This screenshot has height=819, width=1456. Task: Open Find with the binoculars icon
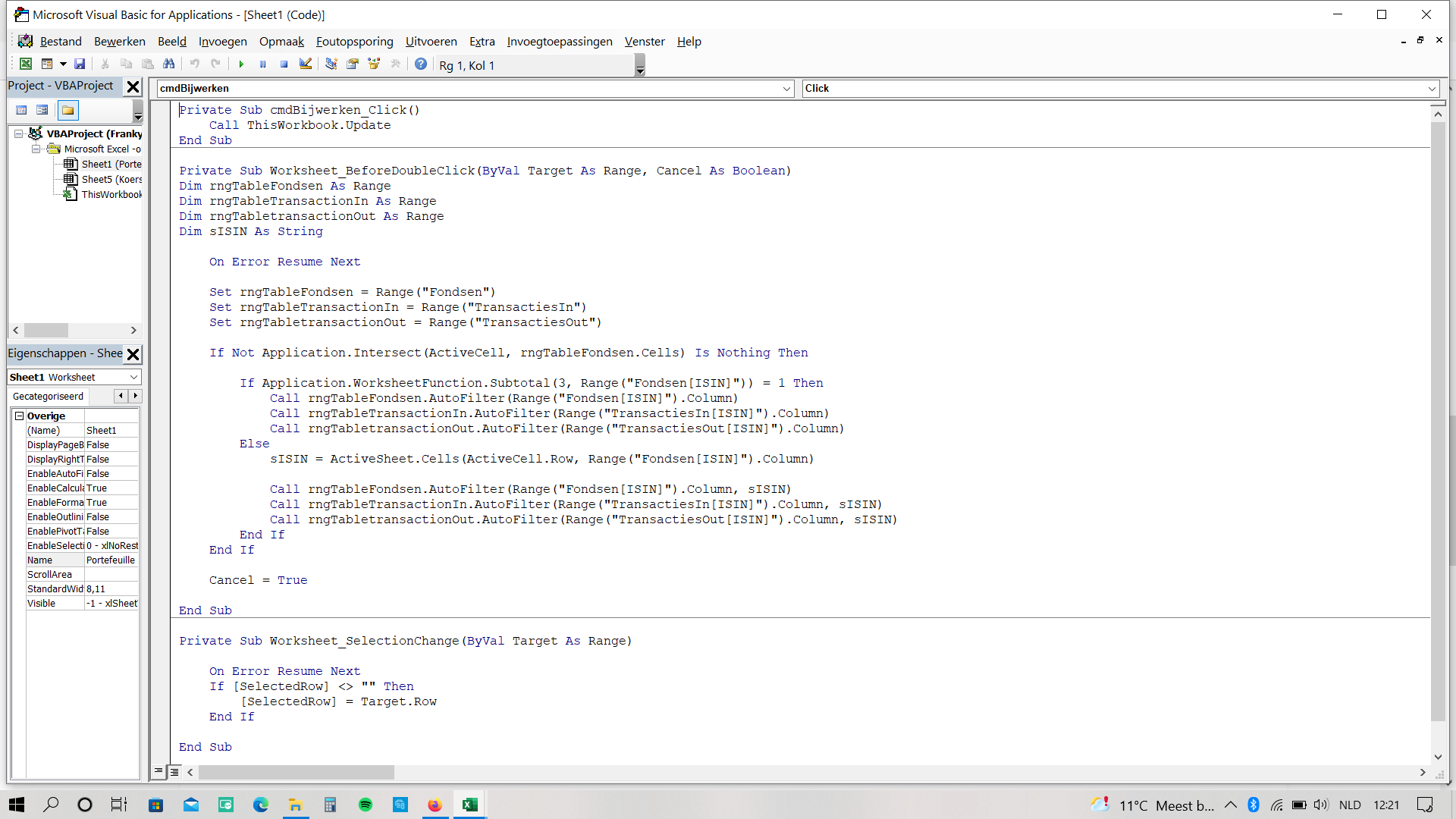(169, 64)
